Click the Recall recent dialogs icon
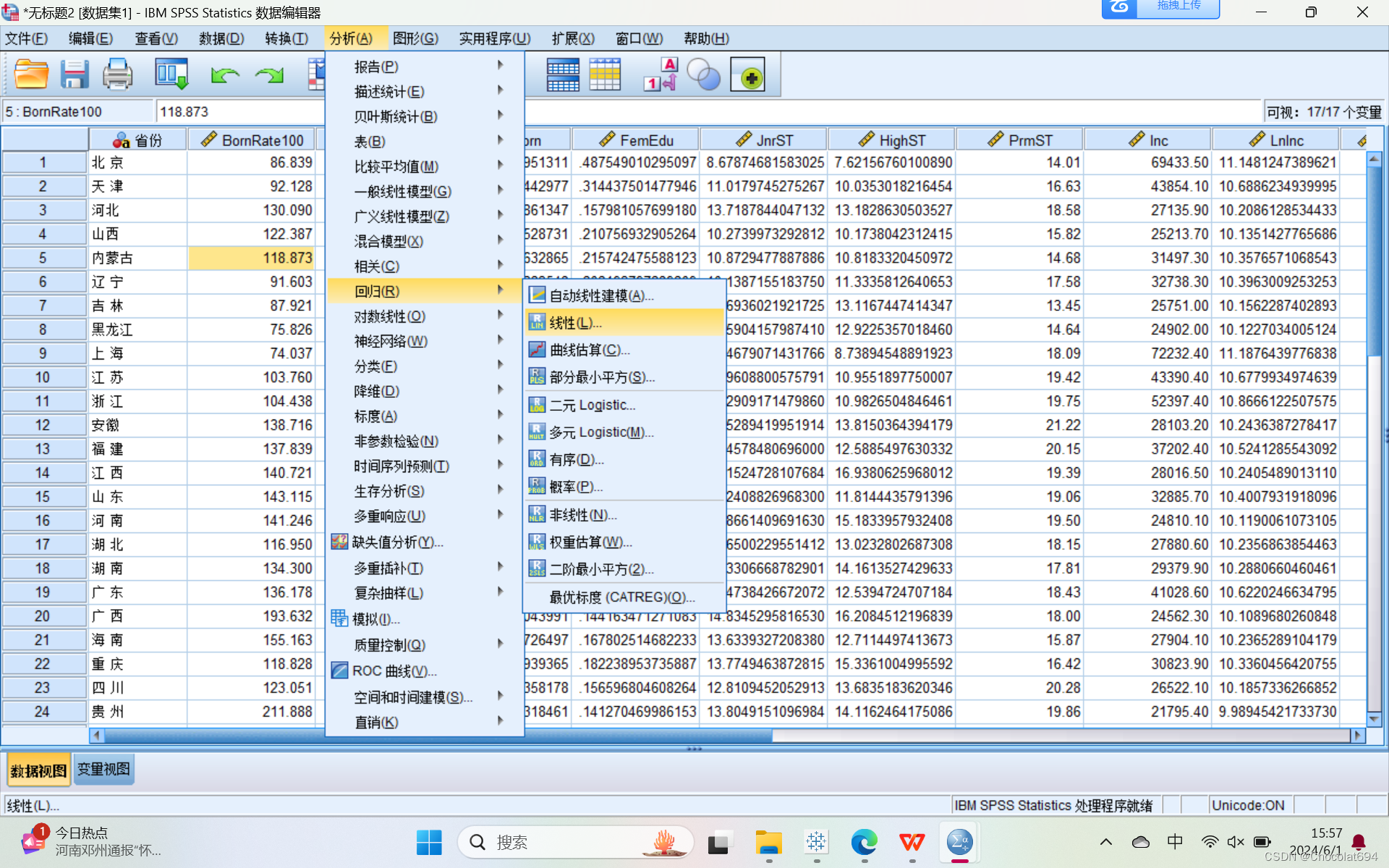Screen dimensions: 1389x868 [x=171, y=75]
